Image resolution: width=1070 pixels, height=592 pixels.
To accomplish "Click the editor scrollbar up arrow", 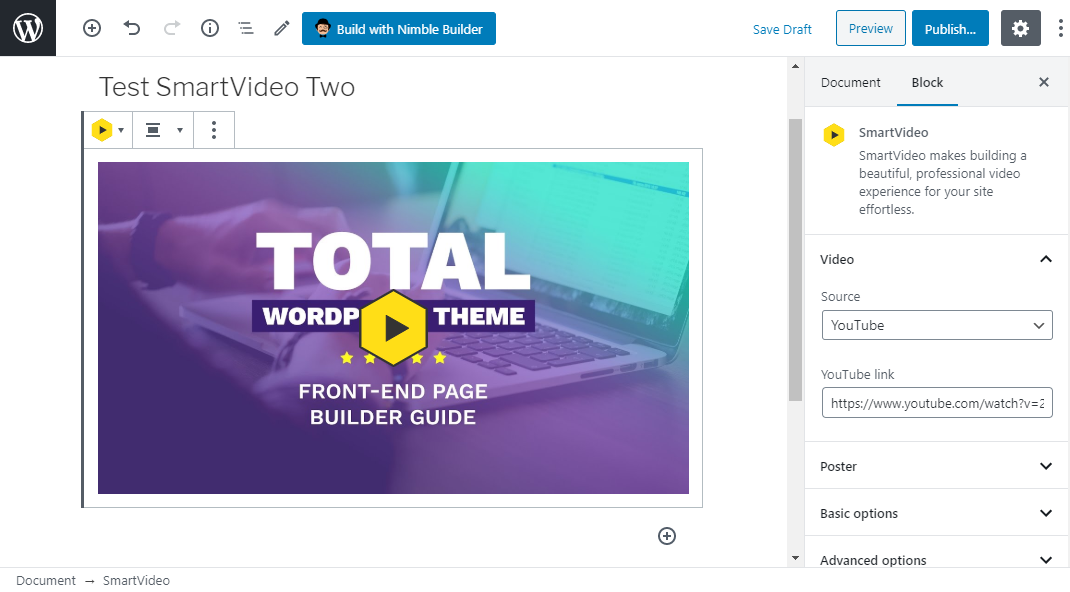I will (x=795, y=66).
